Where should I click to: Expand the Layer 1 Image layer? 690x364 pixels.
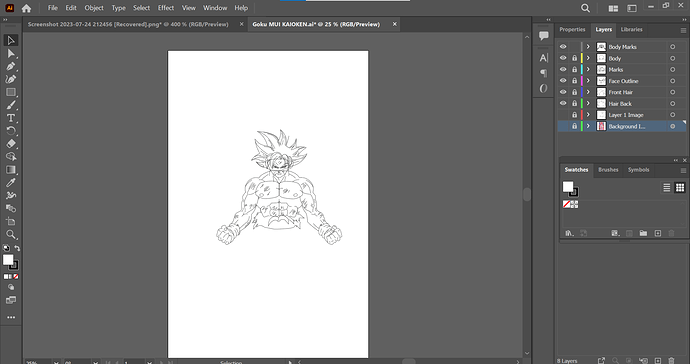[588, 115]
